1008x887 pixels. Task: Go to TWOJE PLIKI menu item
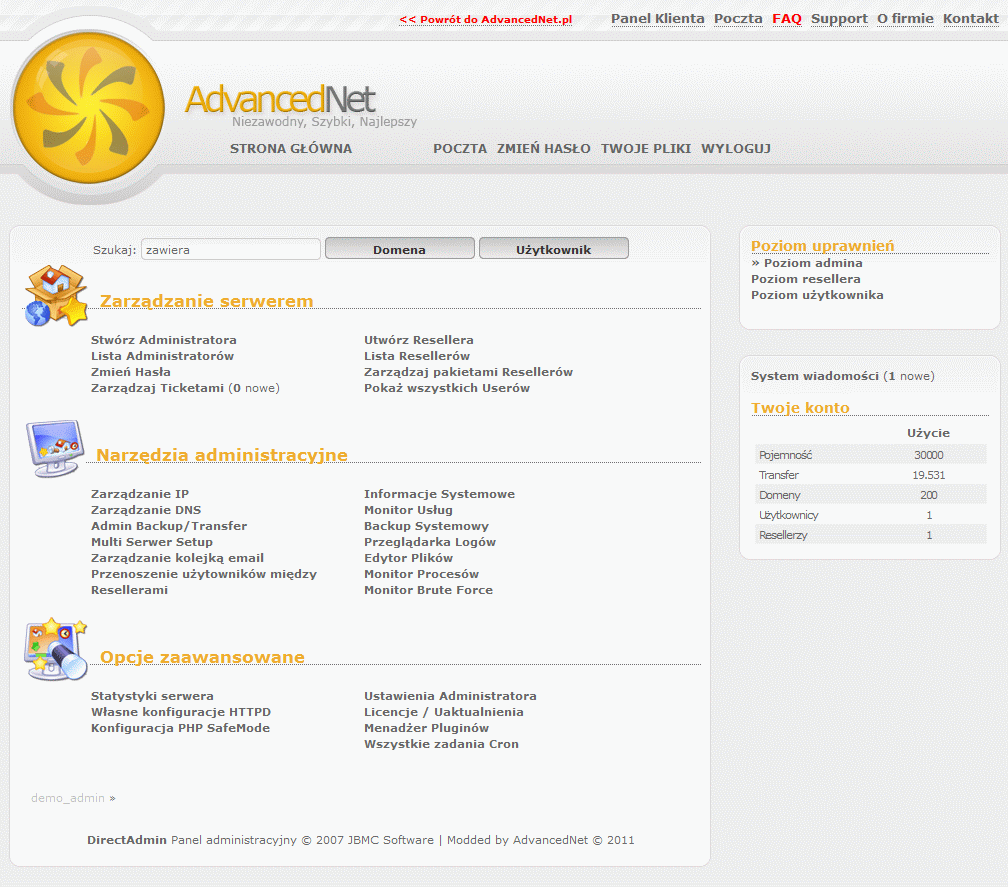pyautogui.click(x=645, y=149)
